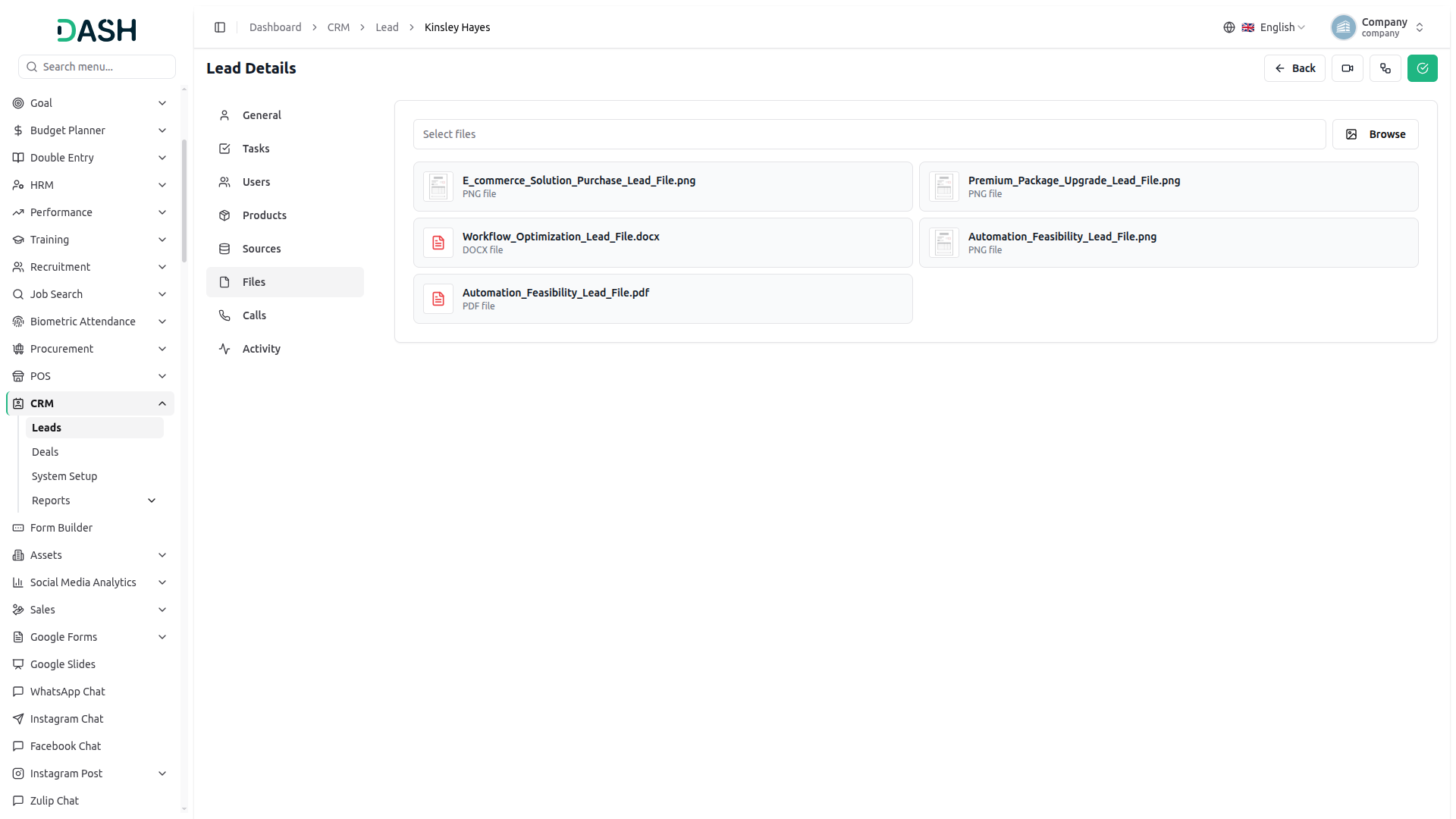The width and height of the screenshot is (1456, 819).
Task: Expand the Reports submenu chevron
Action: point(152,500)
